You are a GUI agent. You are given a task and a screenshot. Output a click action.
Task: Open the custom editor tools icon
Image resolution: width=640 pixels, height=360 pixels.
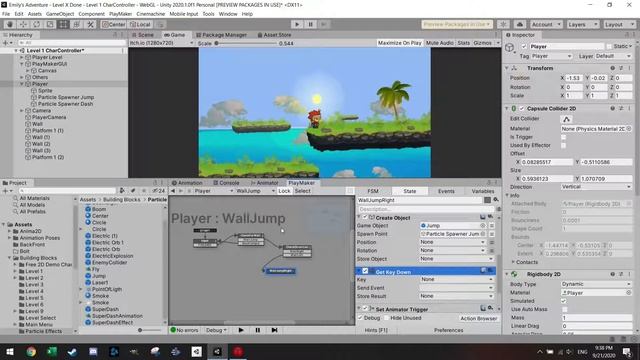point(90,24)
